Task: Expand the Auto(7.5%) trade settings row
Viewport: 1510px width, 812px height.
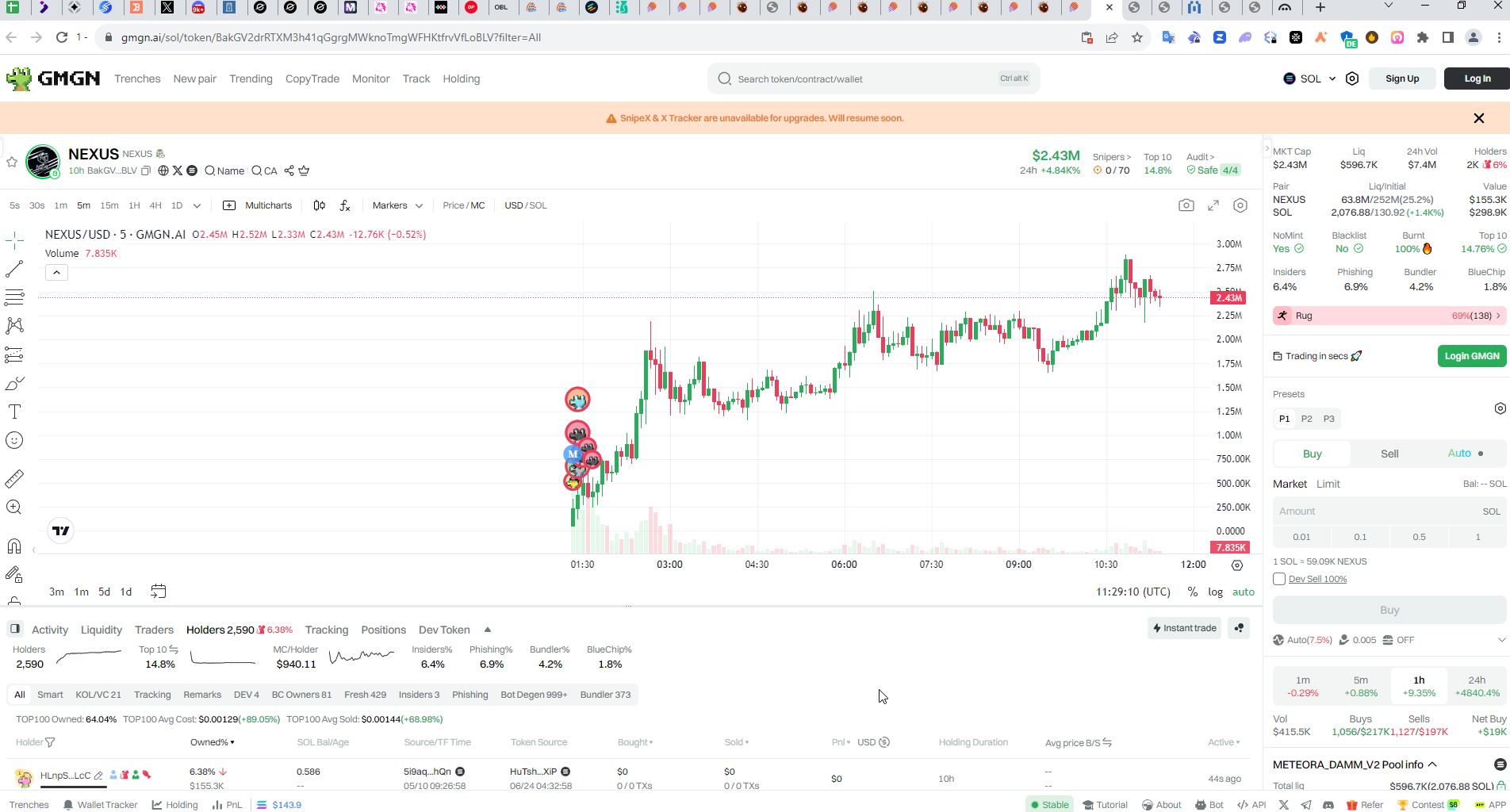Action: coord(1501,640)
